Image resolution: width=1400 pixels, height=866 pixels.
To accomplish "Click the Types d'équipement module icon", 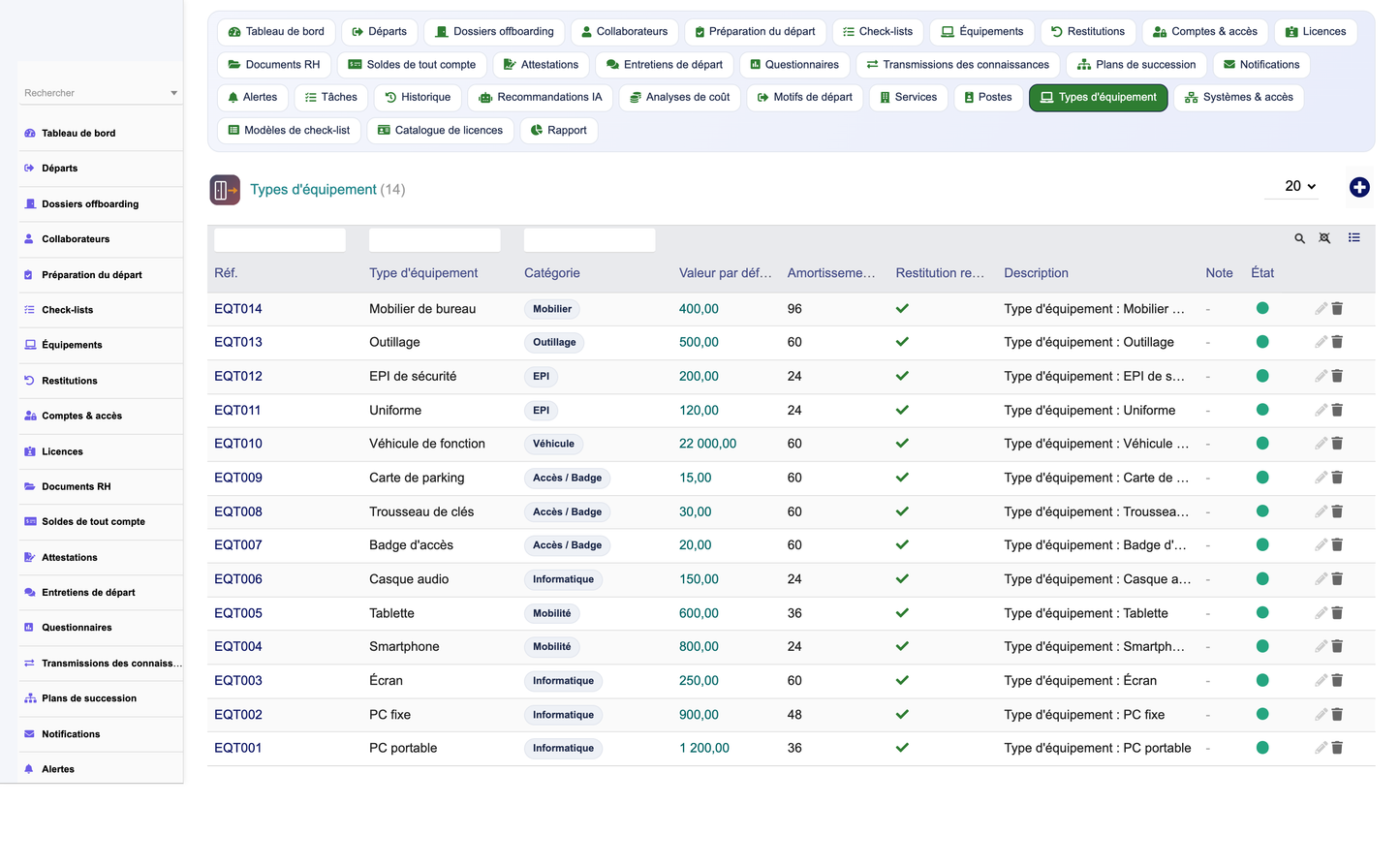I will [x=225, y=190].
